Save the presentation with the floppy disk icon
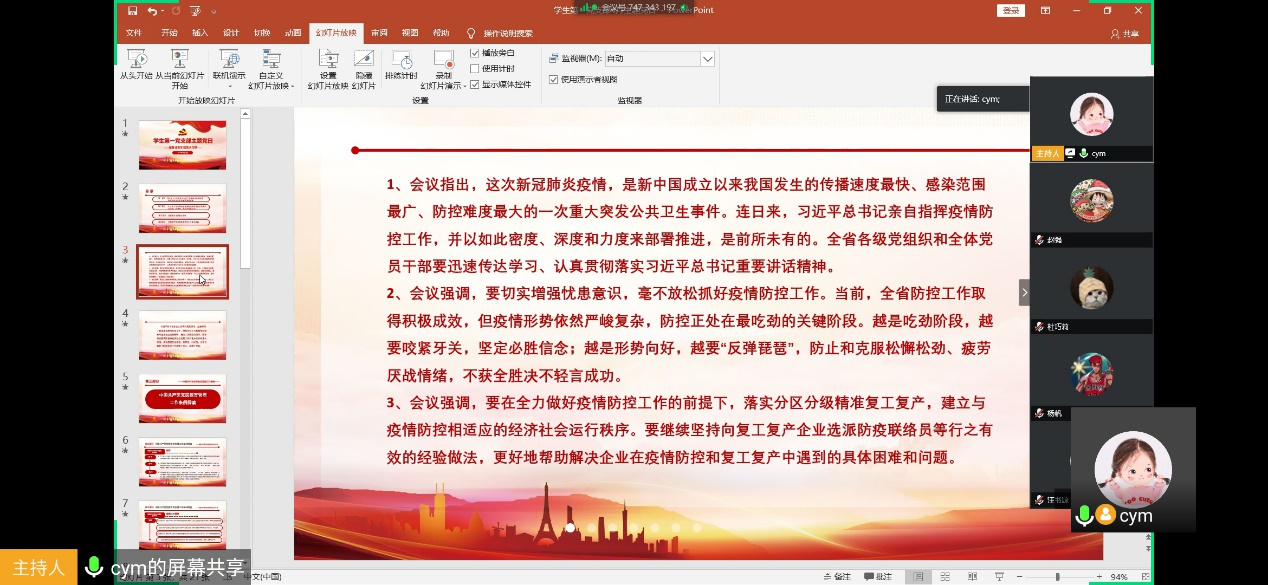The height and width of the screenshot is (585, 1268). click(133, 11)
